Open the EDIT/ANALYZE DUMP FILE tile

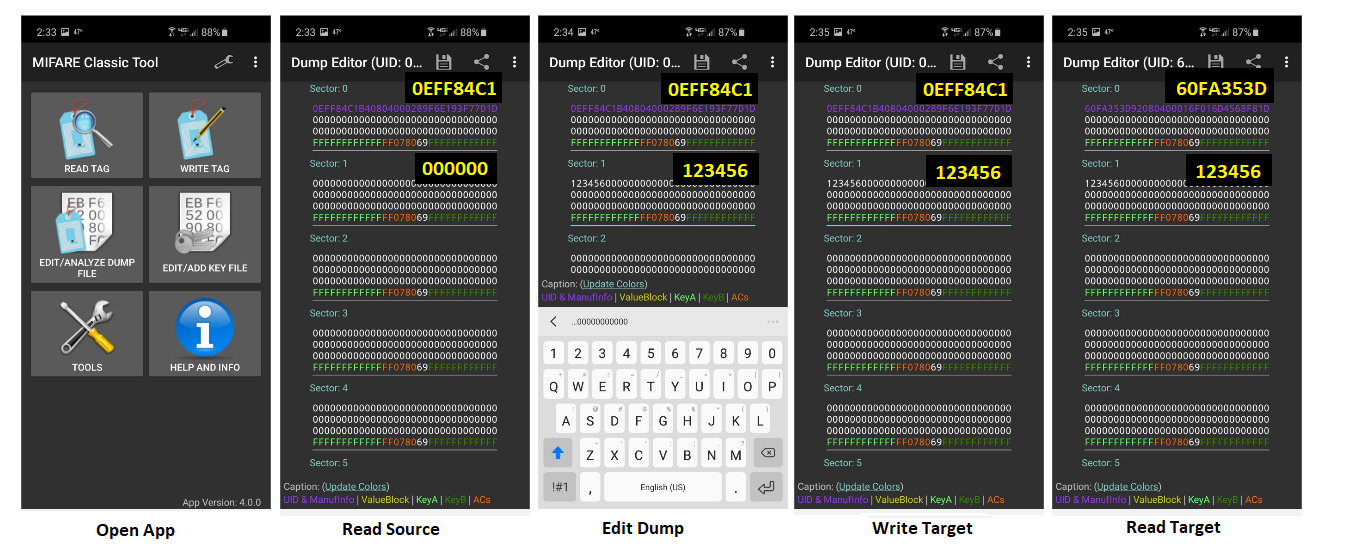[x=87, y=232]
